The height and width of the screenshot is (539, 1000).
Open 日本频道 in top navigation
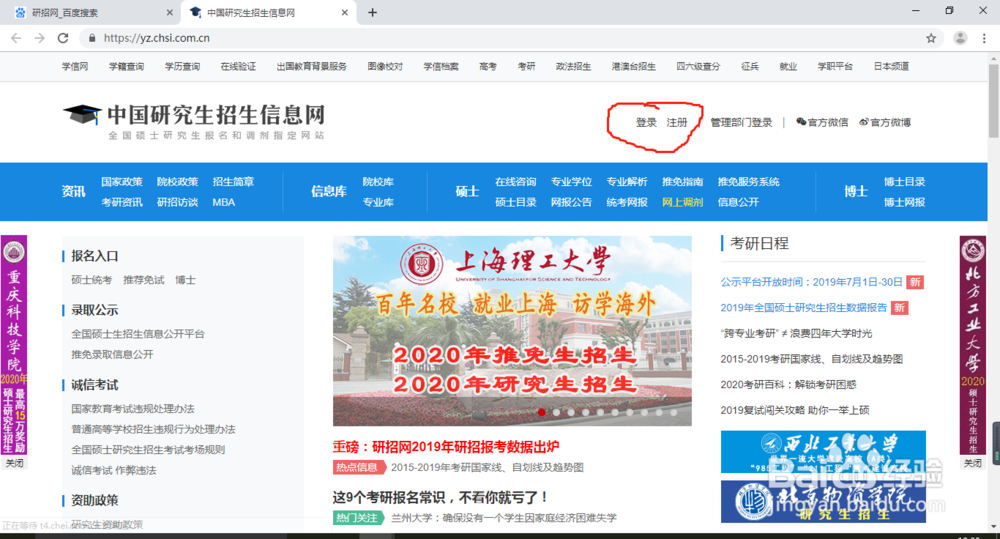[x=892, y=66]
